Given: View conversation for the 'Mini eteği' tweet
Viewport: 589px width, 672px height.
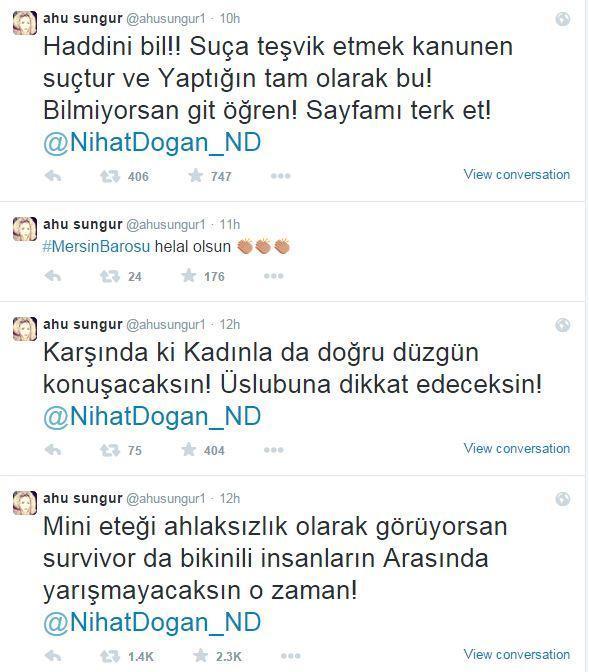Looking at the screenshot, I should [x=517, y=654].
